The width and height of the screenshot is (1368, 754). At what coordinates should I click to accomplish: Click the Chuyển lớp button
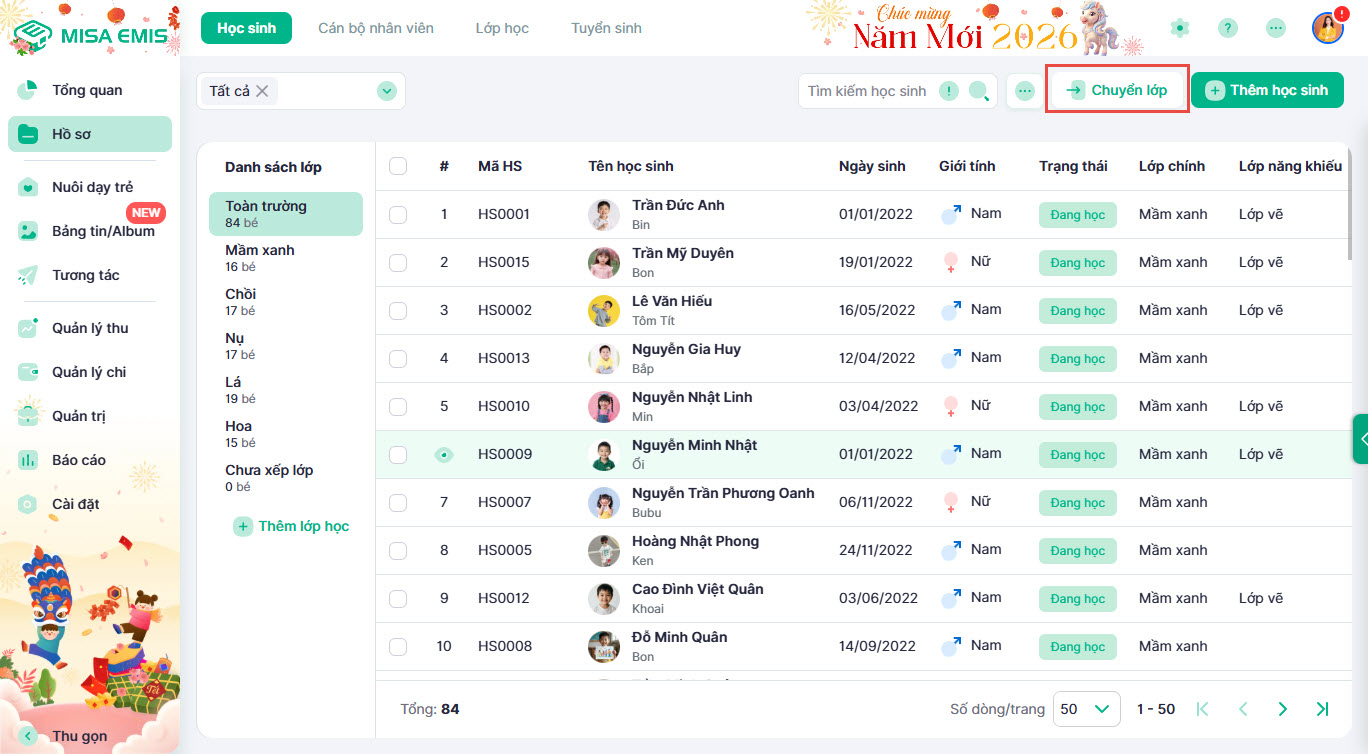click(x=1117, y=90)
